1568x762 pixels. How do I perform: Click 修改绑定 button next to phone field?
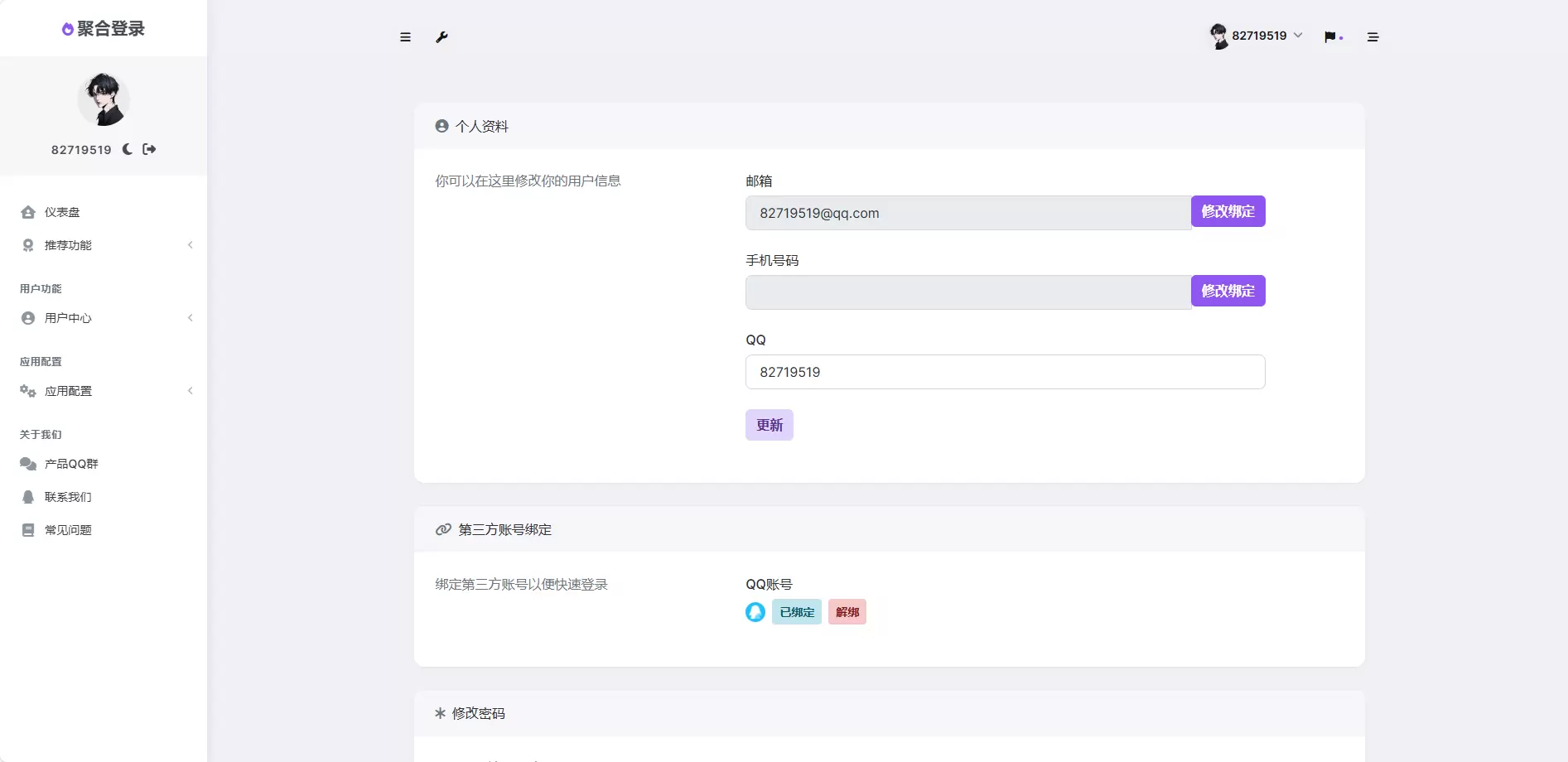click(1228, 291)
